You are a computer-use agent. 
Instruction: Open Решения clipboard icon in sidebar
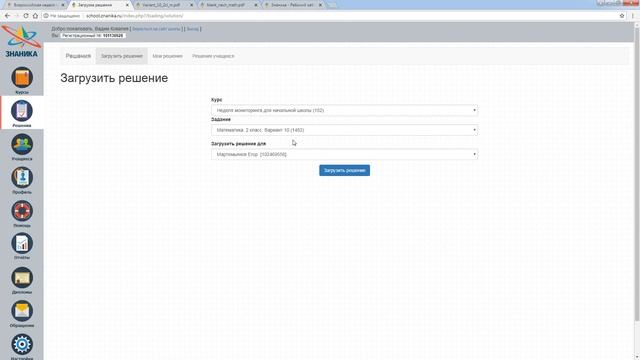22,111
